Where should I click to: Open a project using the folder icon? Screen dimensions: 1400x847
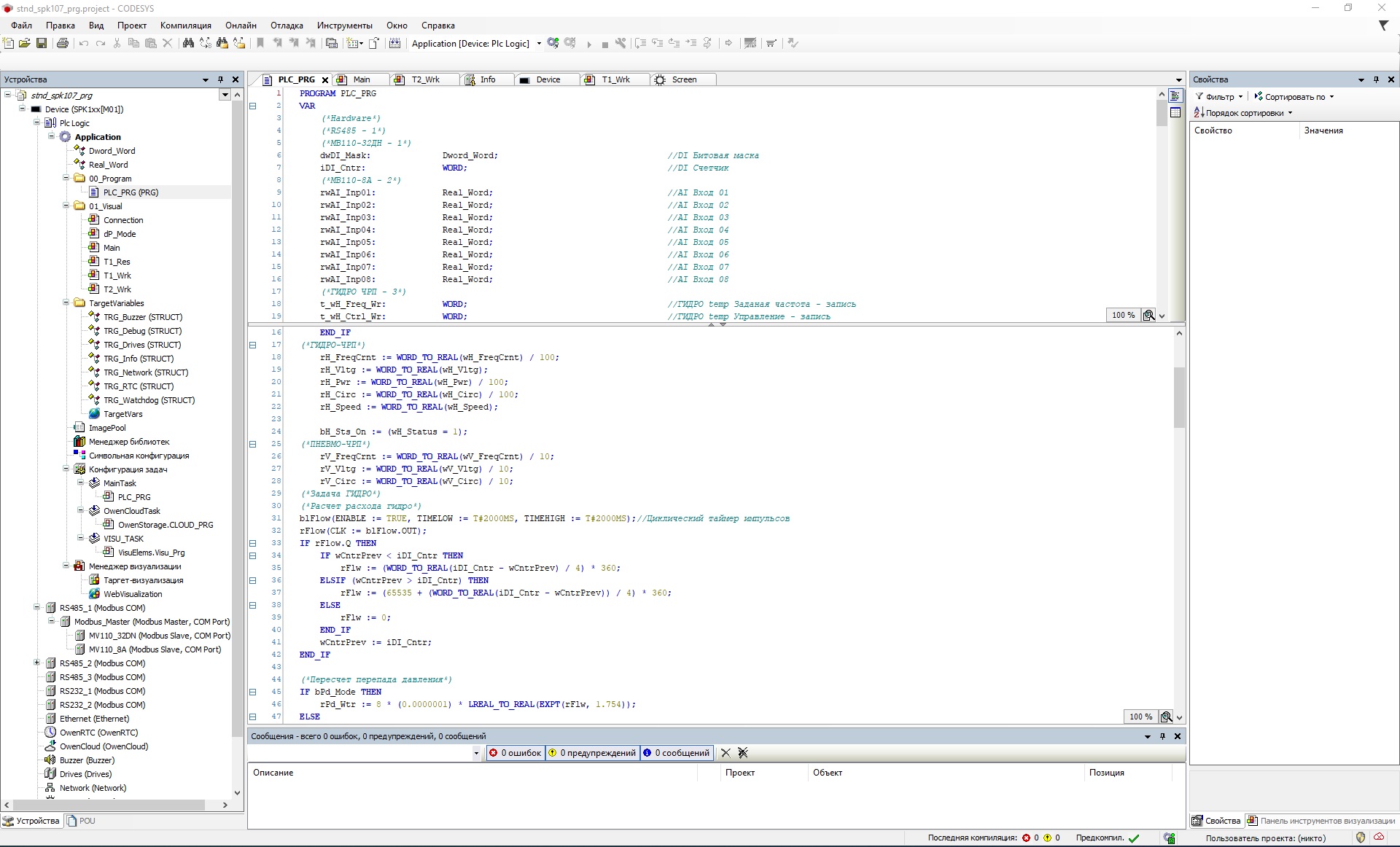tap(25, 44)
